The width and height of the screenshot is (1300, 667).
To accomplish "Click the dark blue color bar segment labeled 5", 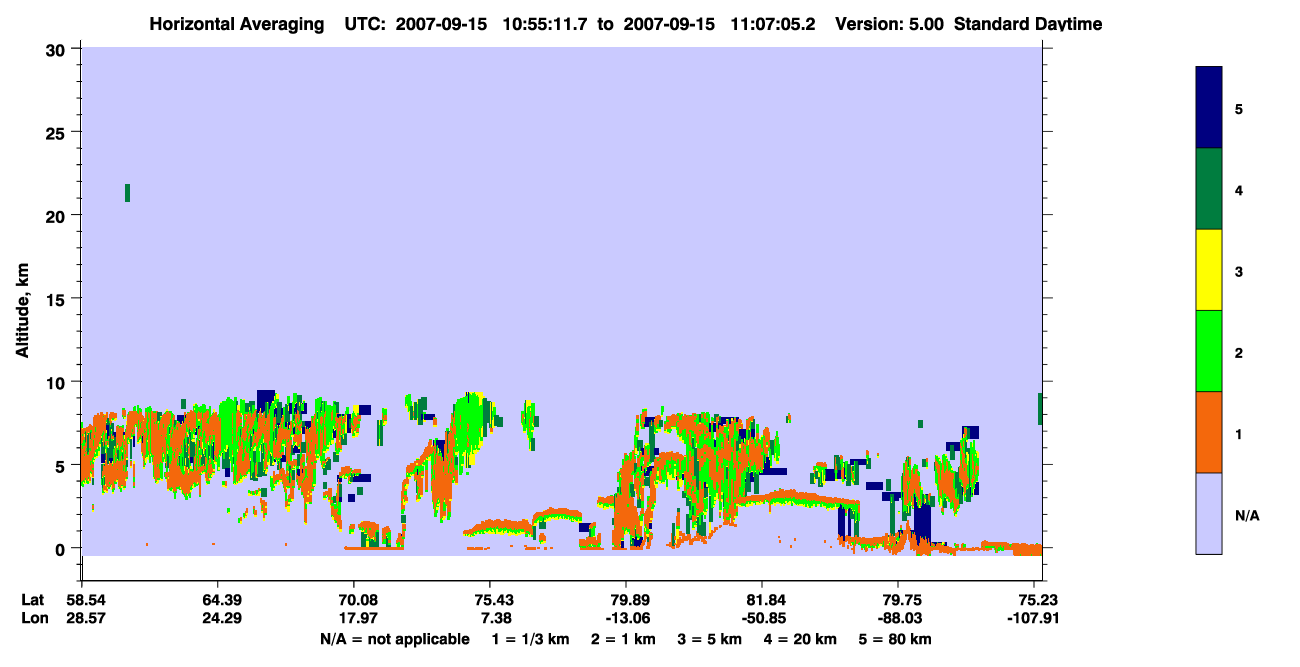I will tap(1209, 107).
